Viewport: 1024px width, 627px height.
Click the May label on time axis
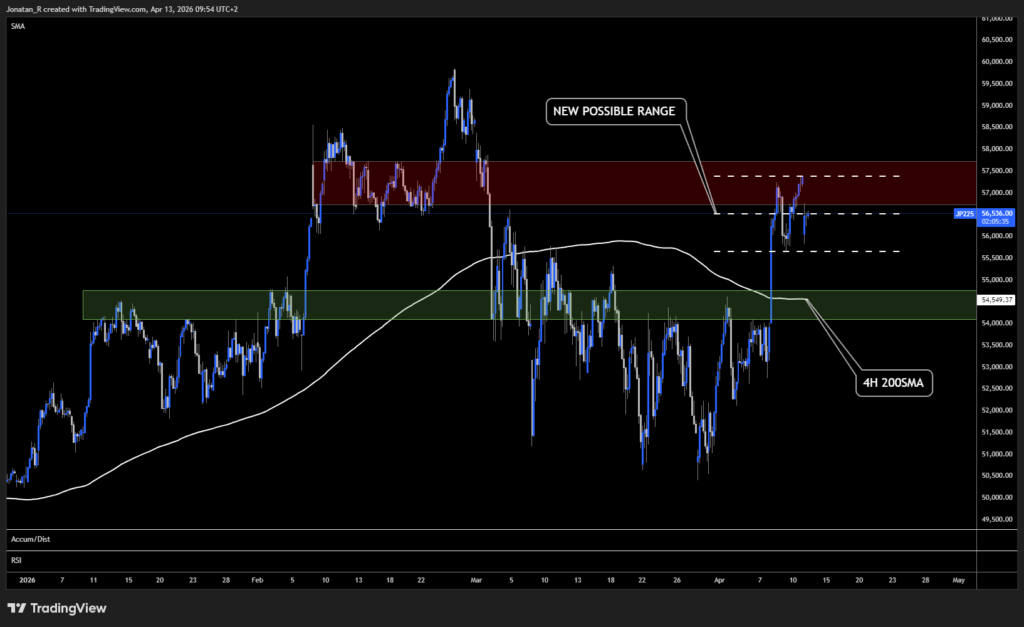[958, 580]
